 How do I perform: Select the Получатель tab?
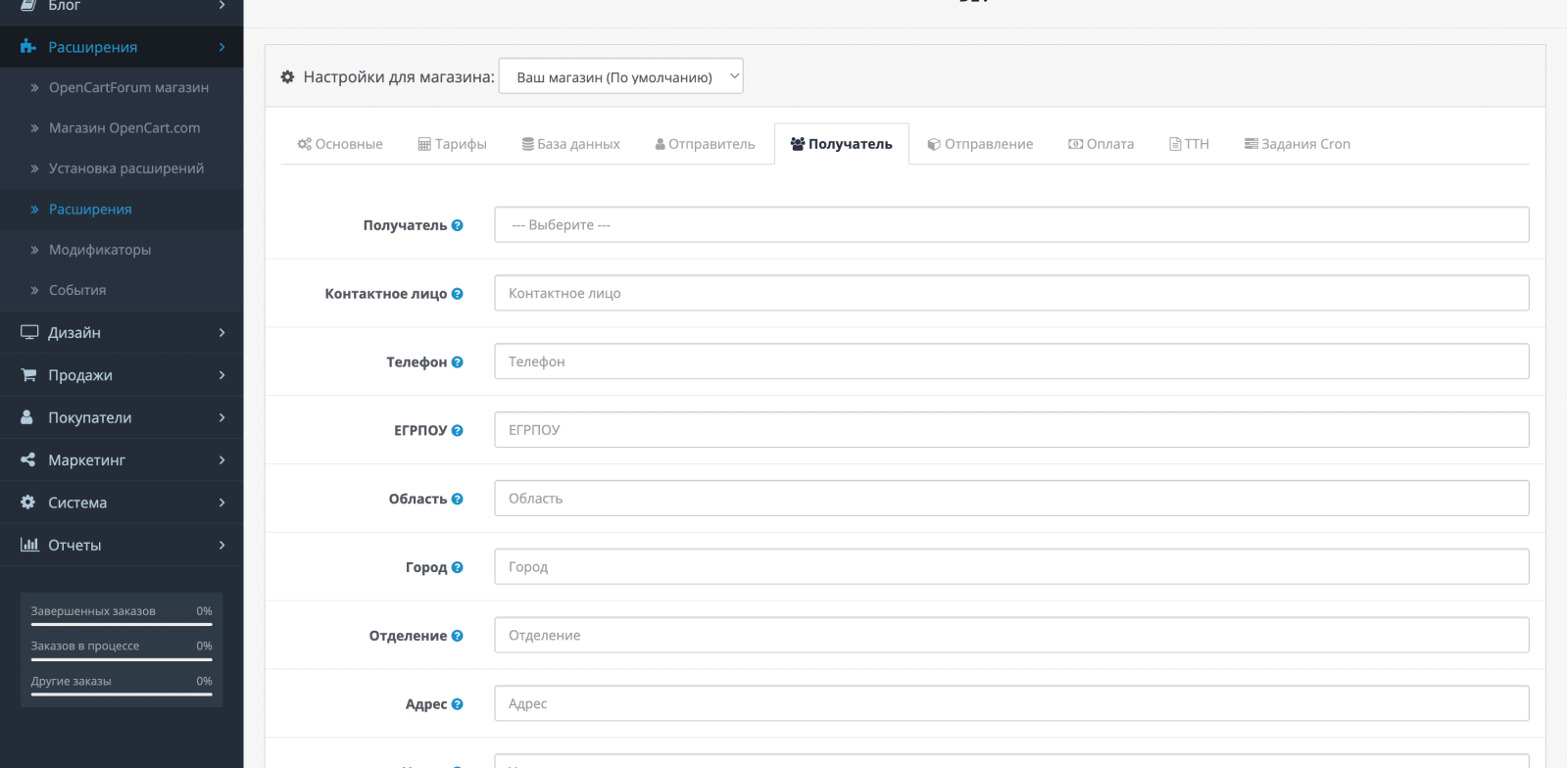coord(842,144)
